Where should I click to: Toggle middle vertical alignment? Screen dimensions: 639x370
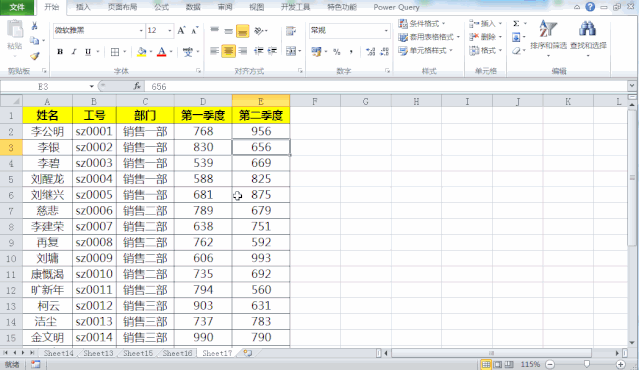229,31
